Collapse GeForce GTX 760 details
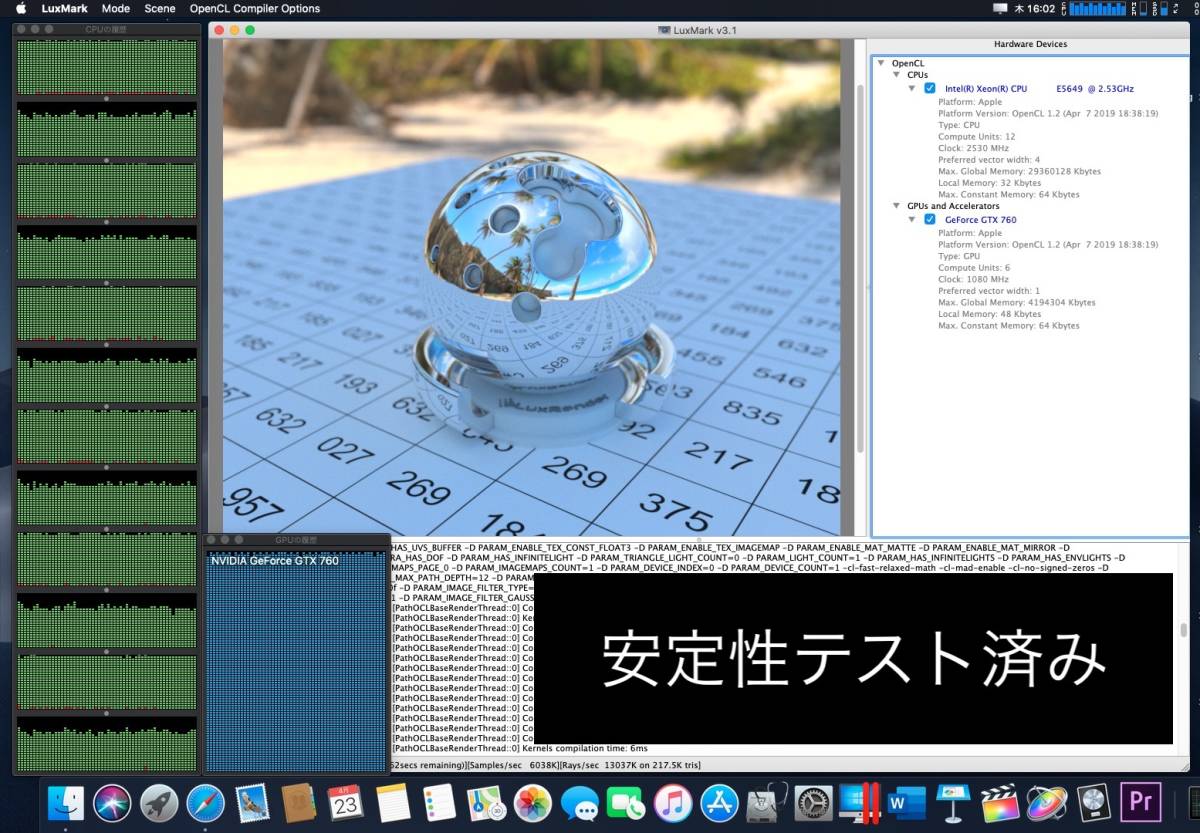Image resolution: width=1200 pixels, height=833 pixels. click(x=912, y=219)
